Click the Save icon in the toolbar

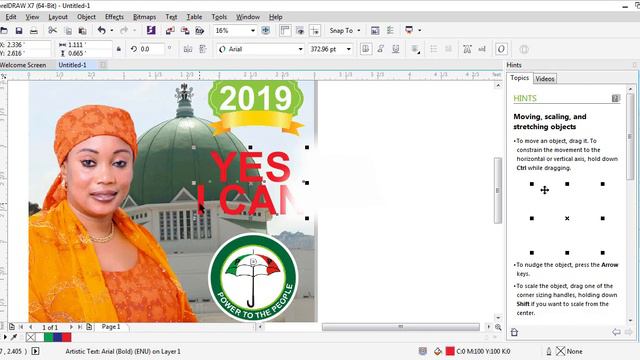click(x=19, y=31)
